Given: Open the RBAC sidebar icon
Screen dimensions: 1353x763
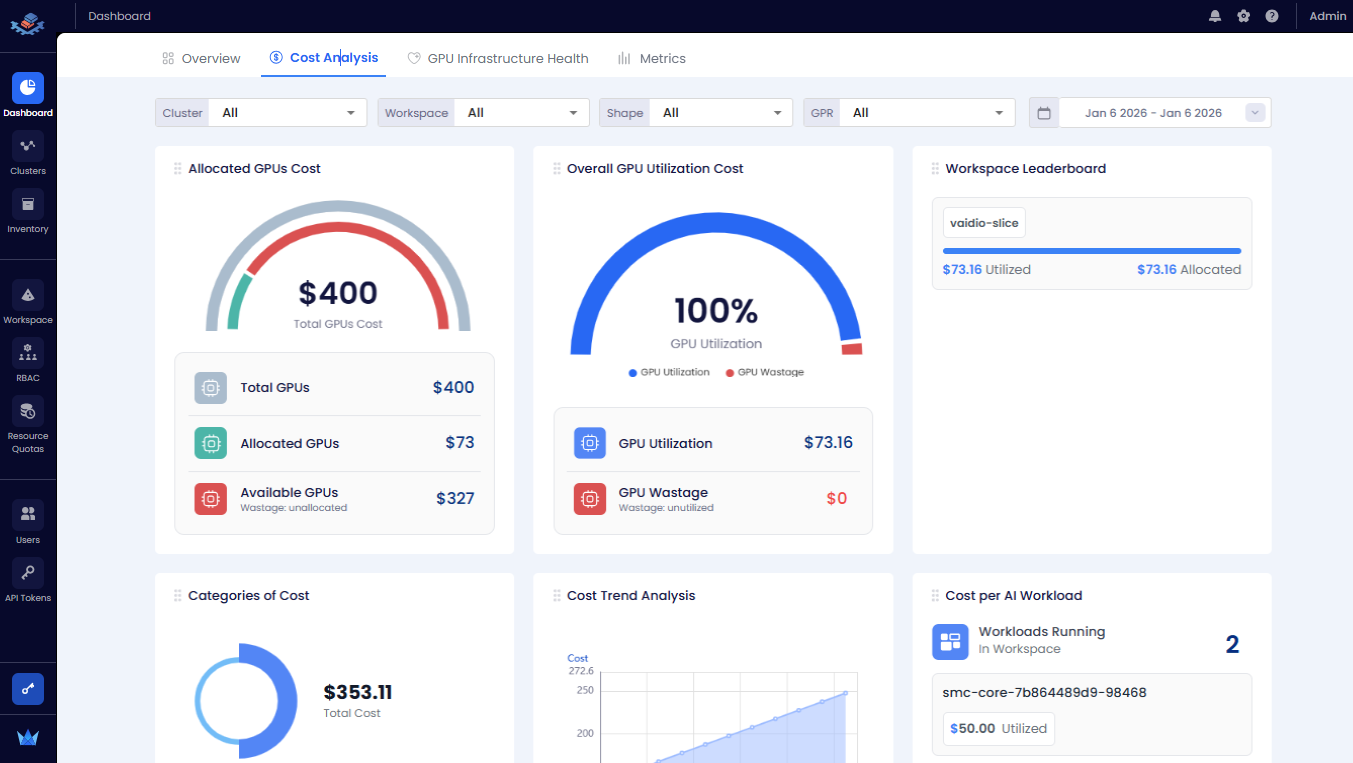Looking at the screenshot, I should (x=28, y=354).
